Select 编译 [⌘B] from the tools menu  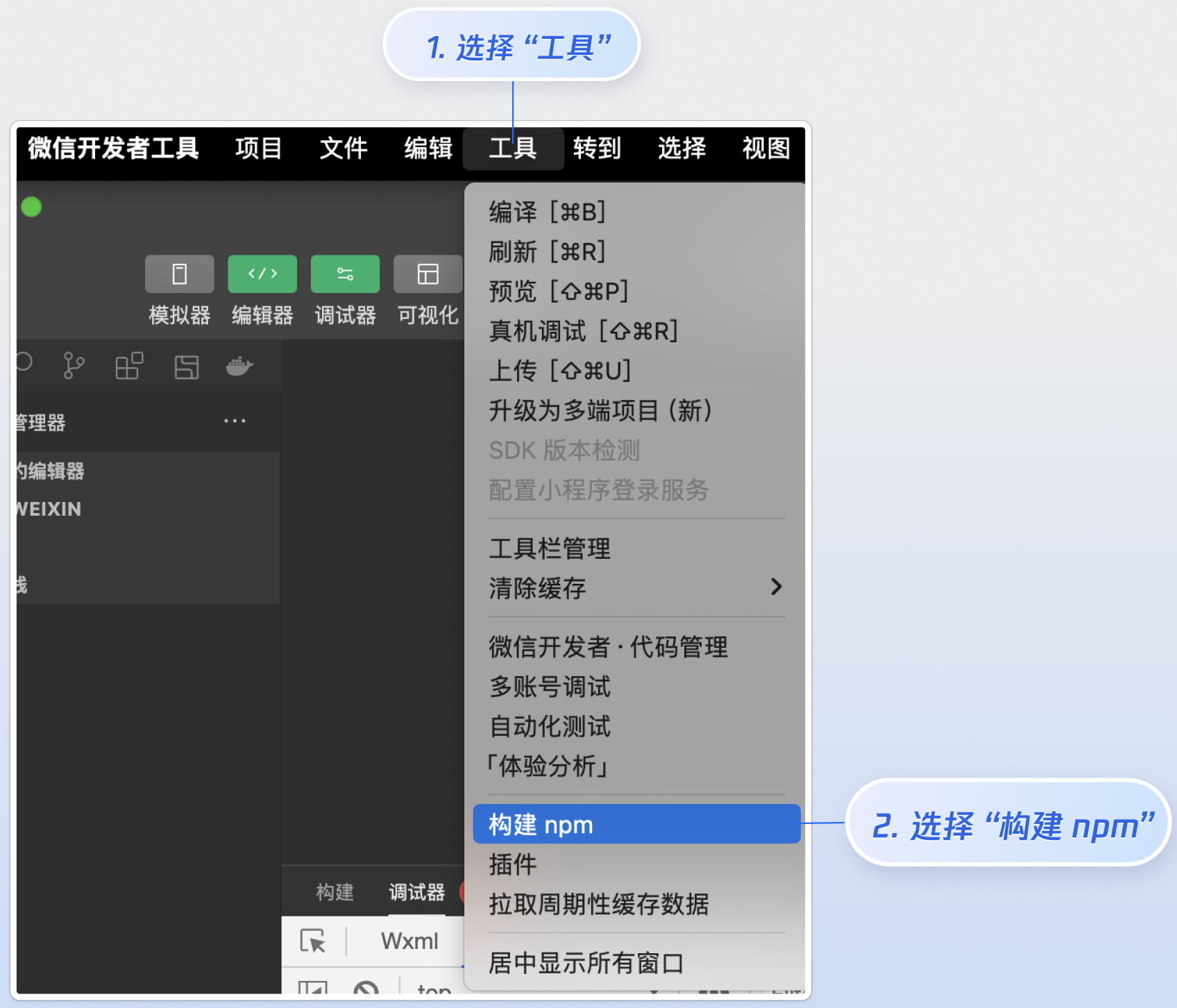pyautogui.click(x=636, y=212)
